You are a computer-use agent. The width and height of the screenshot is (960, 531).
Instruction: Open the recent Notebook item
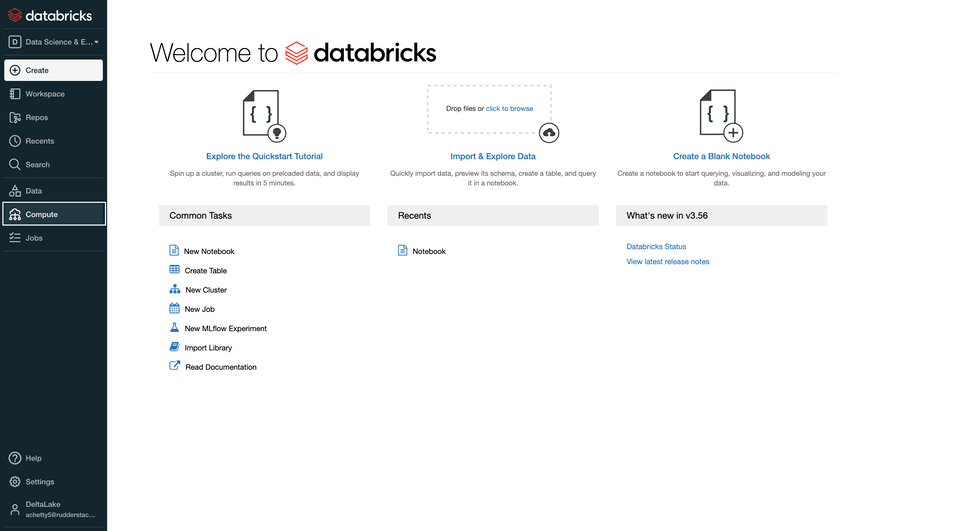click(429, 251)
